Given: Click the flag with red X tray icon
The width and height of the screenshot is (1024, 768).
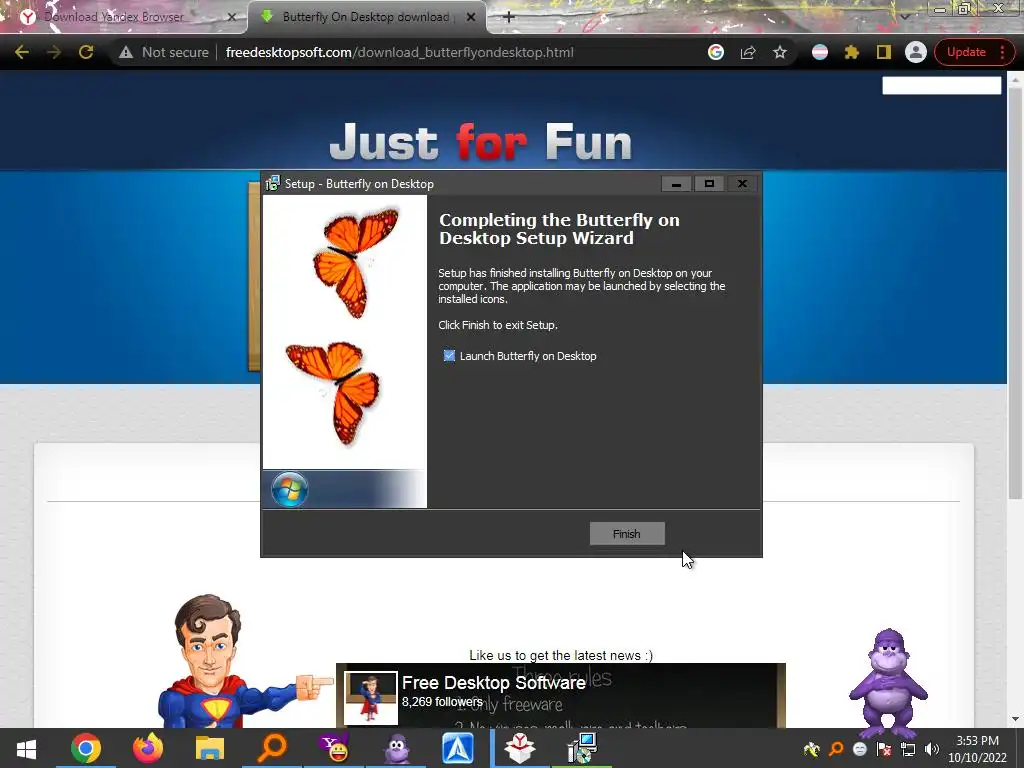Looking at the screenshot, I should 884,749.
